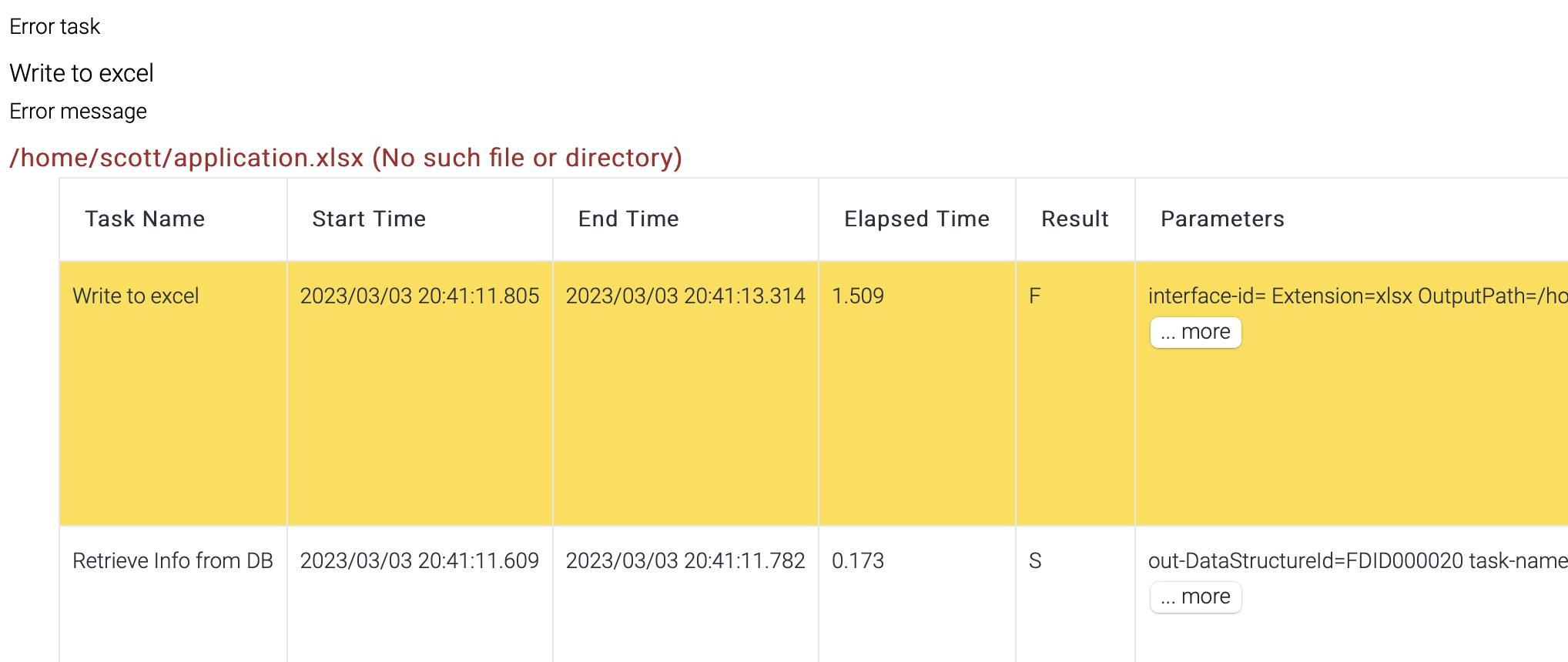This screenshot has height=662, width=1568.
Task: Select end time 20:41:13.314 cell
Action: pos(685,296)
